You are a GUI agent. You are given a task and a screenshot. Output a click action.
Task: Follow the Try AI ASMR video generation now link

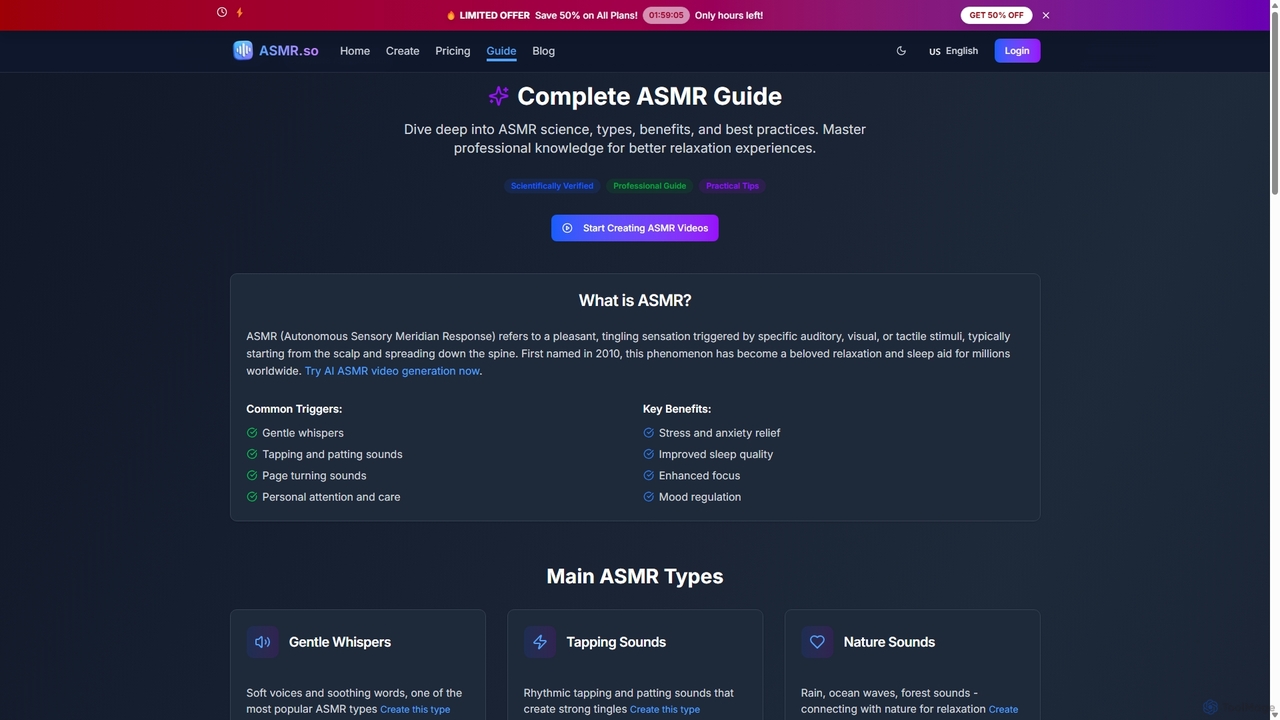(x=392, y=371)
